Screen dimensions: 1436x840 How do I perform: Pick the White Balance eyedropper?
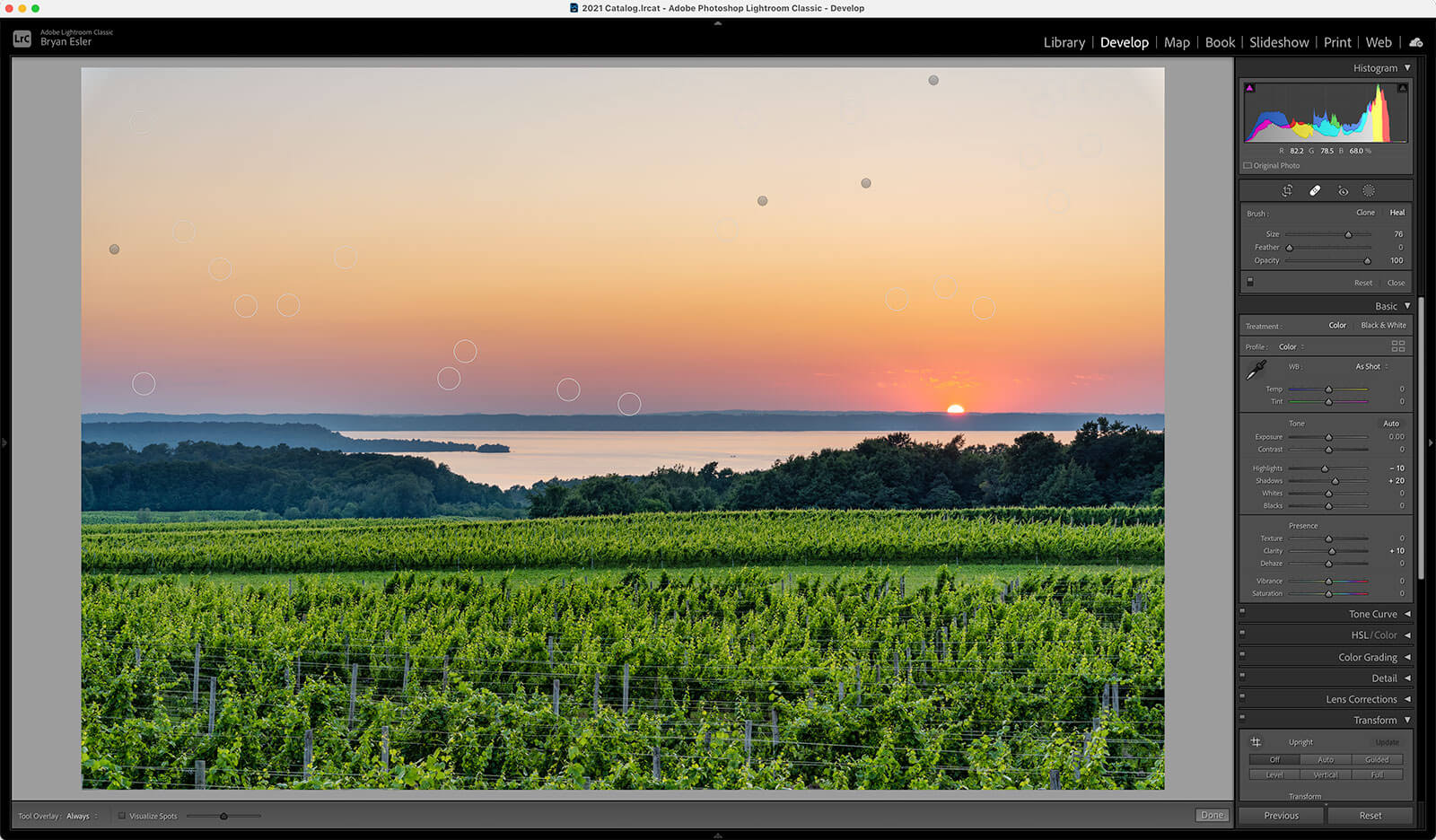1256,369
